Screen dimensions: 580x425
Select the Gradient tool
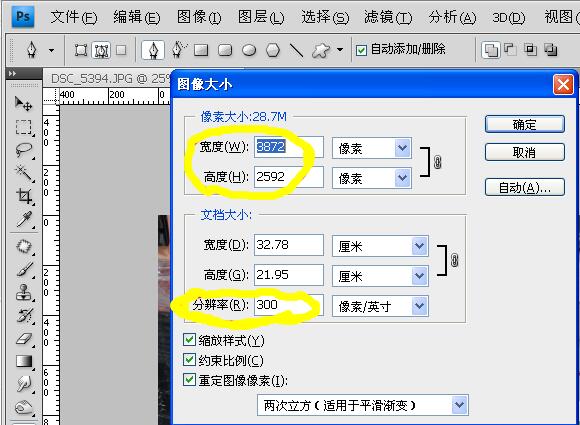pyautogui.click(x=24, y=361)
